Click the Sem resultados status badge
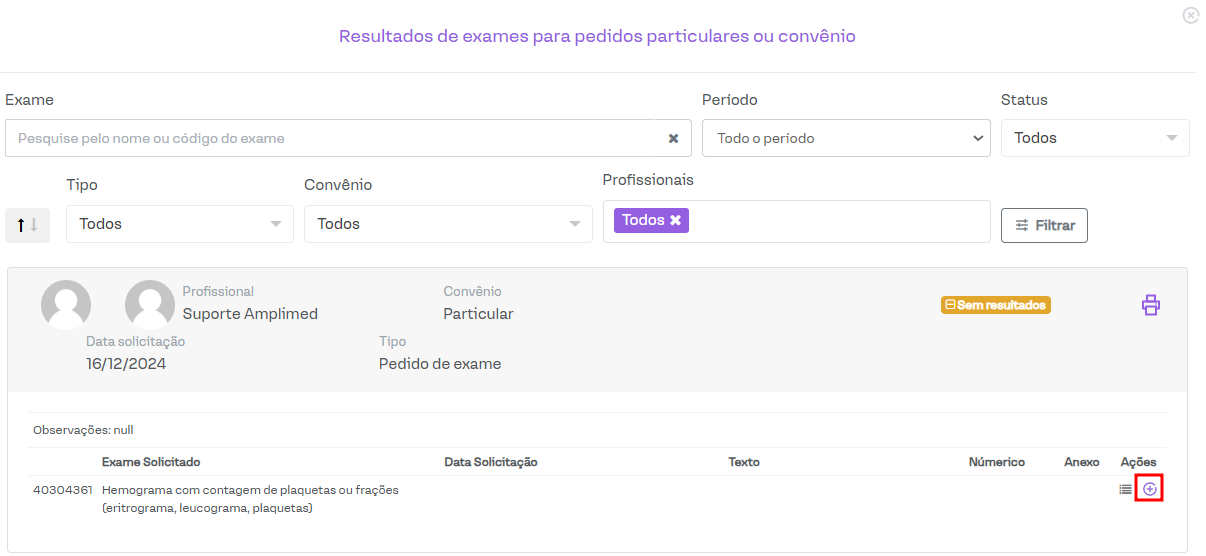 [x=995, y=305]
